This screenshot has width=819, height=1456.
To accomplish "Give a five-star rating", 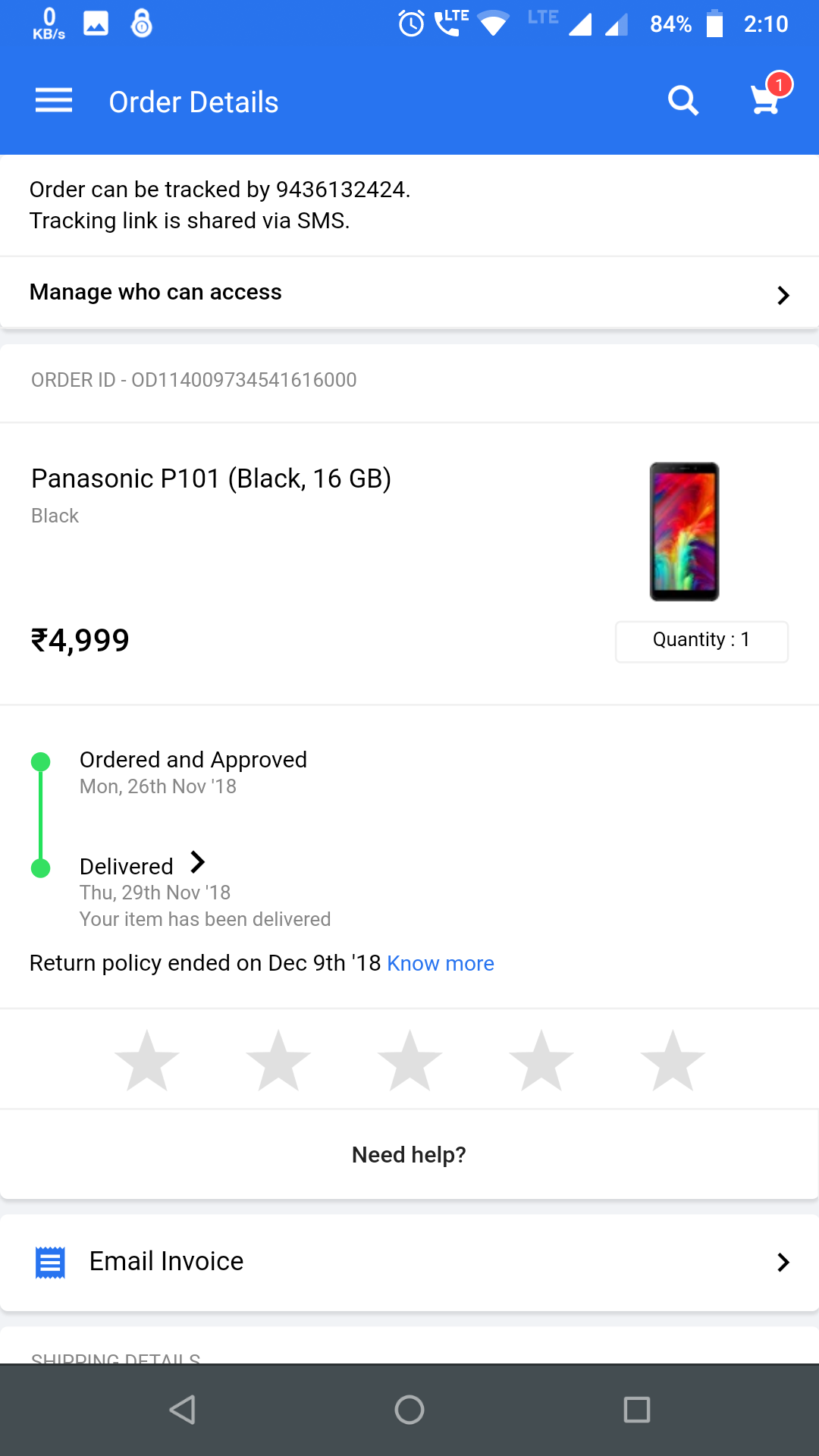I will tap(672, 1060).
